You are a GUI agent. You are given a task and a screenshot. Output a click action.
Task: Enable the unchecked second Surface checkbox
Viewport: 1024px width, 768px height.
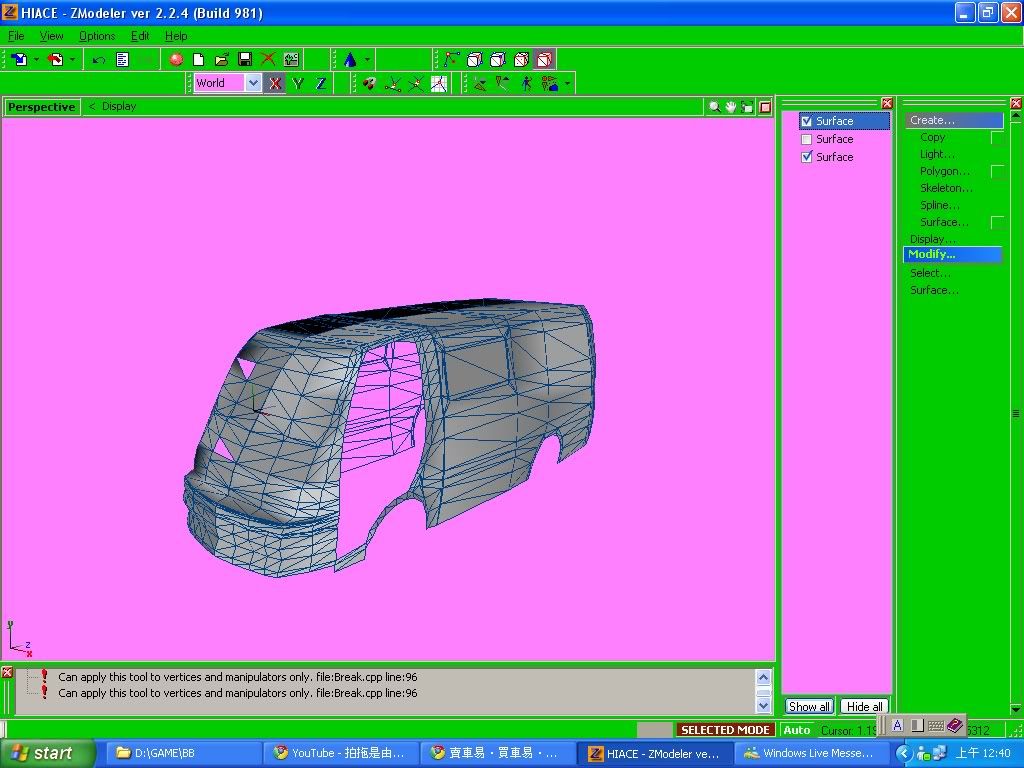pyautogui.click(x=807, y=140)
